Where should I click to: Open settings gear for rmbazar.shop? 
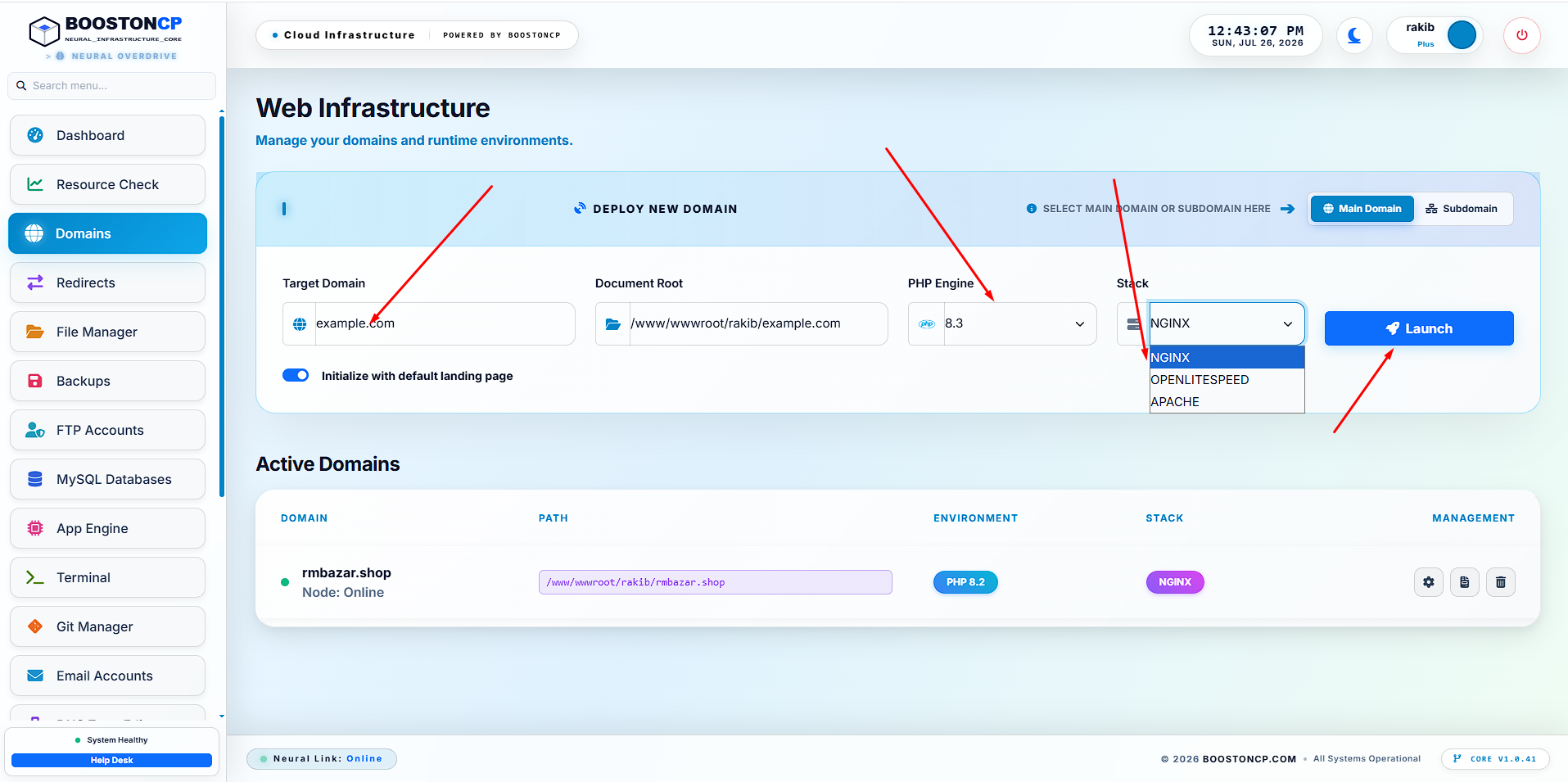click(1428, 582)
